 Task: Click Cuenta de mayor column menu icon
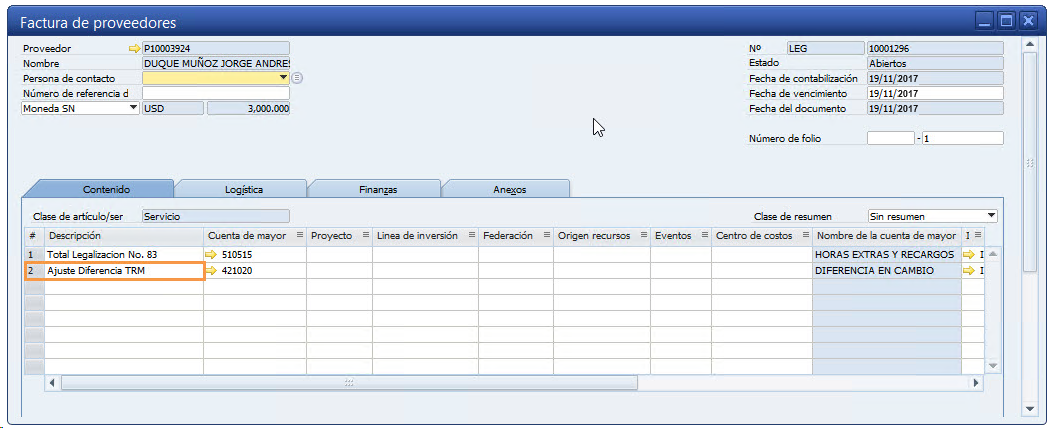[299, 236]
